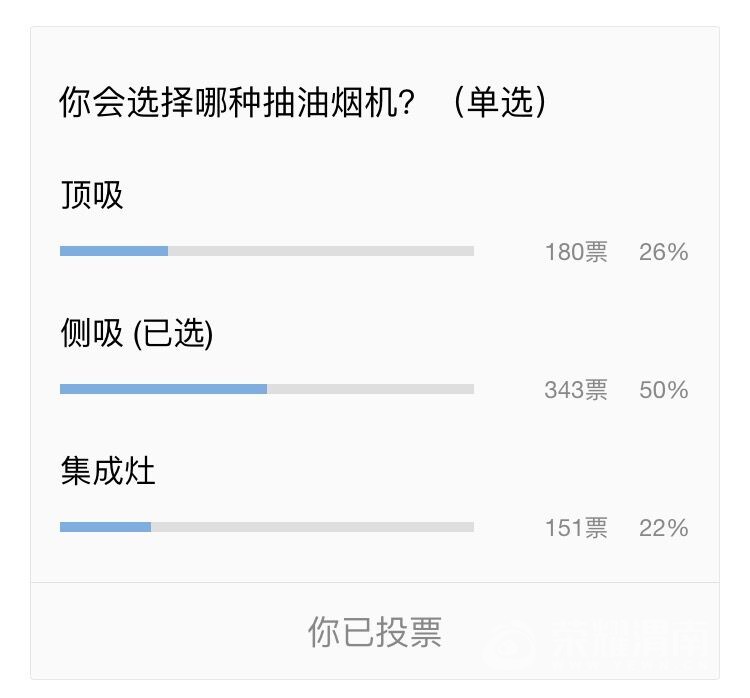Select the 集成灶 poll option
The width and height of the screenshot is (750, 698).
coord(108,471)
